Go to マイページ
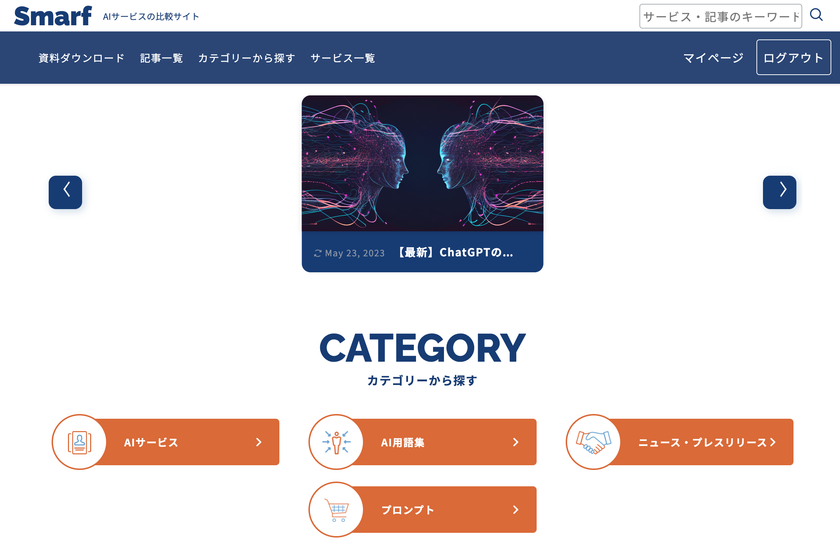840x549 pixels. pos(713,58)
